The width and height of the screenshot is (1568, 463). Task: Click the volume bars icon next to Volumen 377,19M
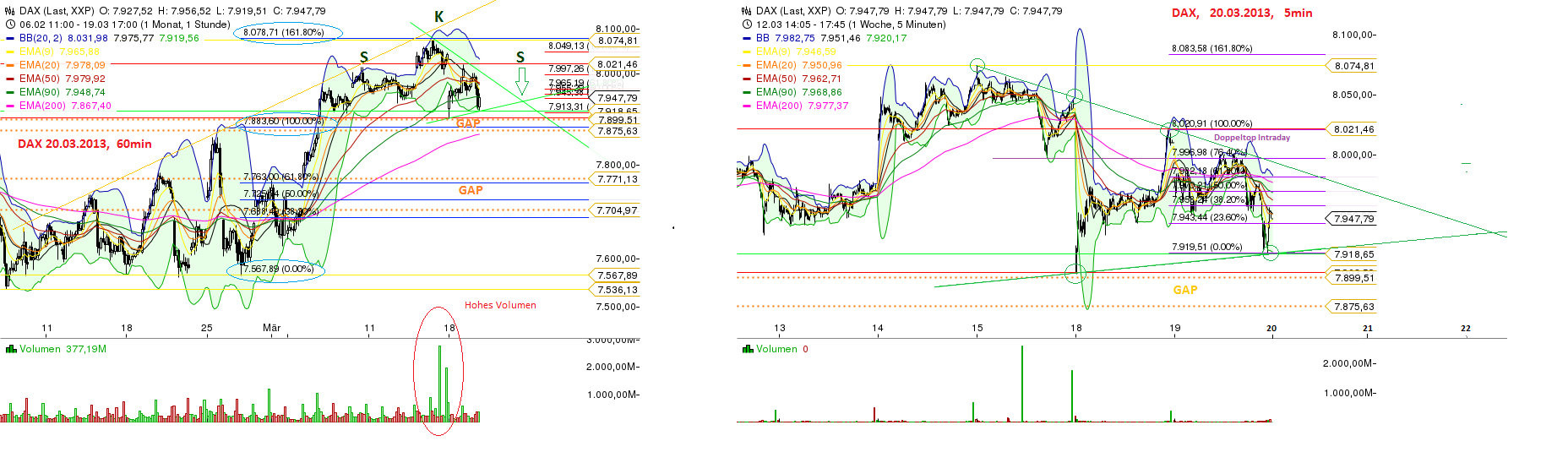pyautogui.click(x=11, y=348)
